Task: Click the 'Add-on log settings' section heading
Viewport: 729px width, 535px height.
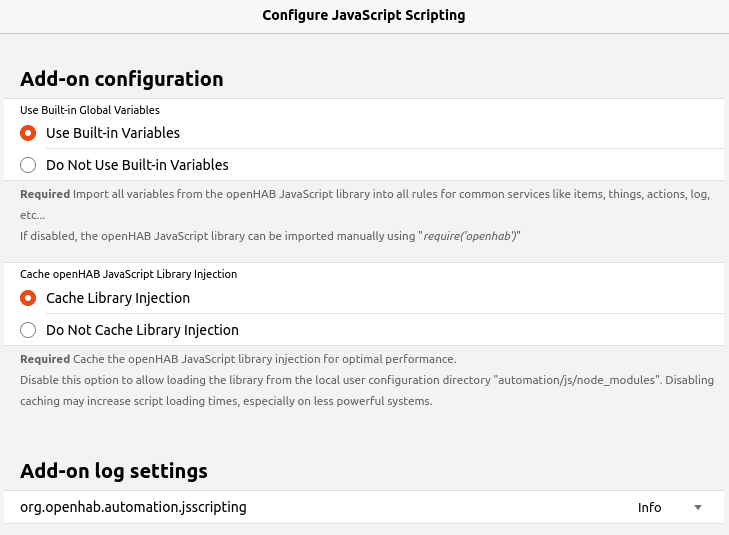Action: click(x=114, y=470)
